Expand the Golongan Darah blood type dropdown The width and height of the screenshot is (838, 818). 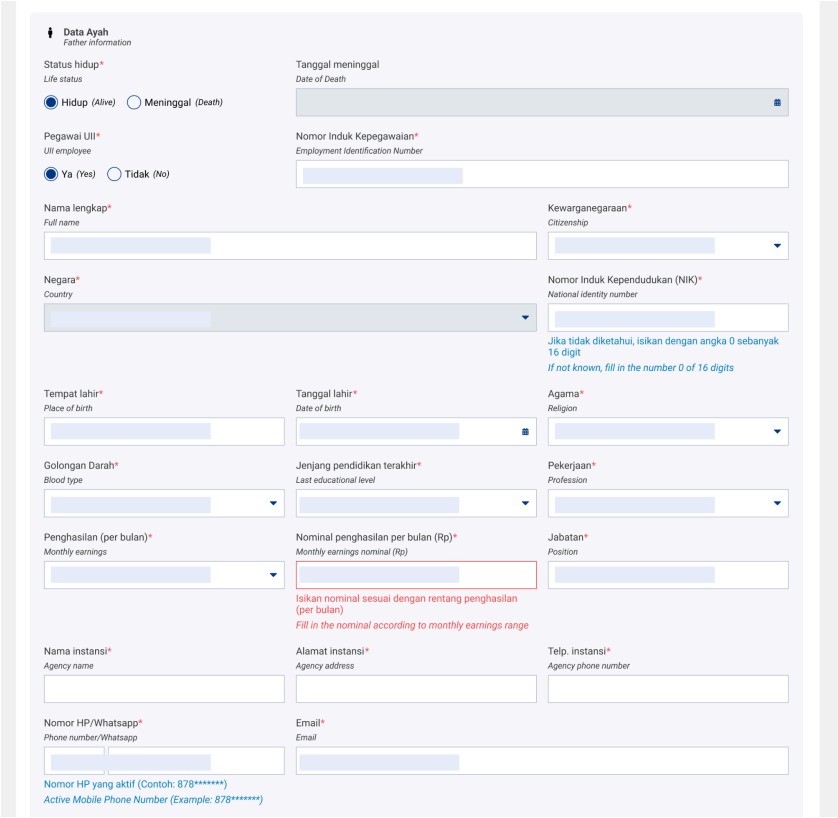click(273, 503)
